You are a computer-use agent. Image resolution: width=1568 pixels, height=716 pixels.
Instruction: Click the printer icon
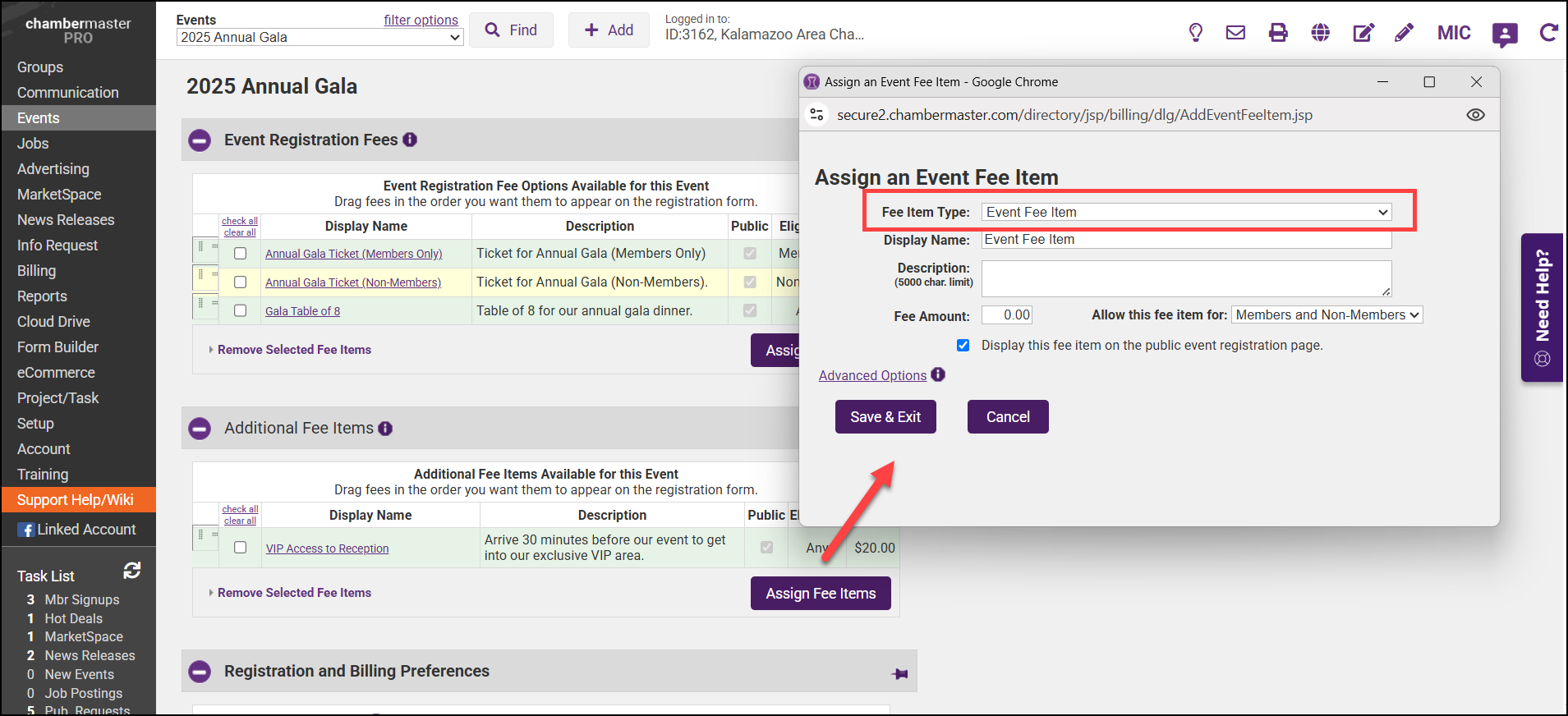[1278, 33]
